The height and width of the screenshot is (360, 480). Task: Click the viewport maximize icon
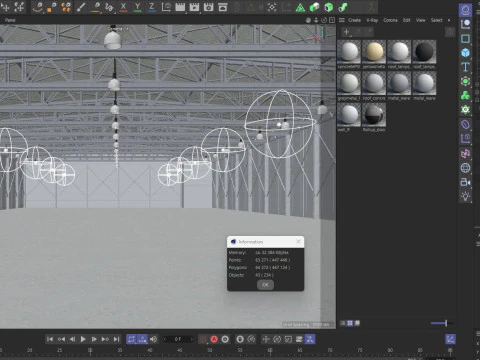332,20
